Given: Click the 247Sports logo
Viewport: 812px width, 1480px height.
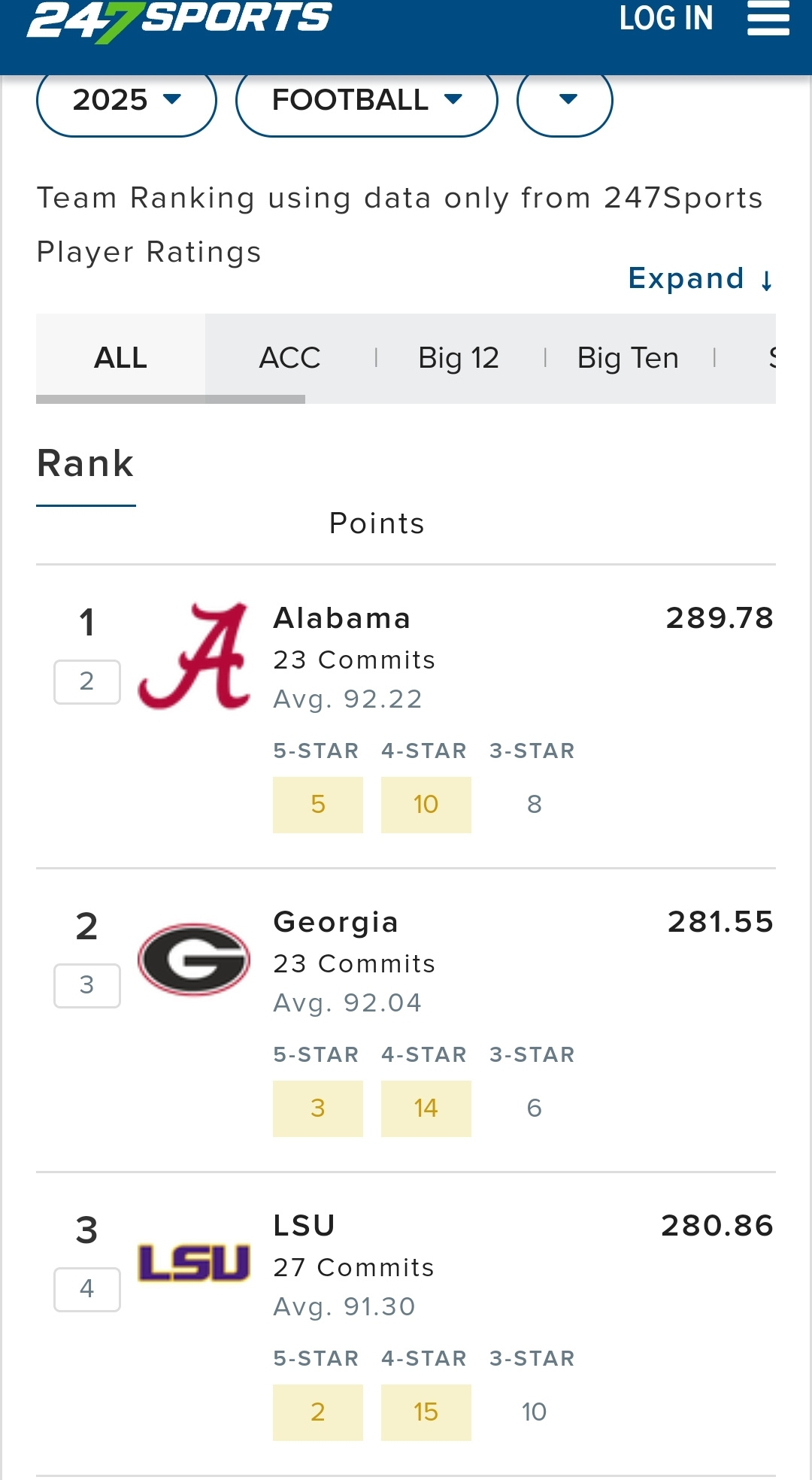Looking at the screenshot, I should pos(179,20).
